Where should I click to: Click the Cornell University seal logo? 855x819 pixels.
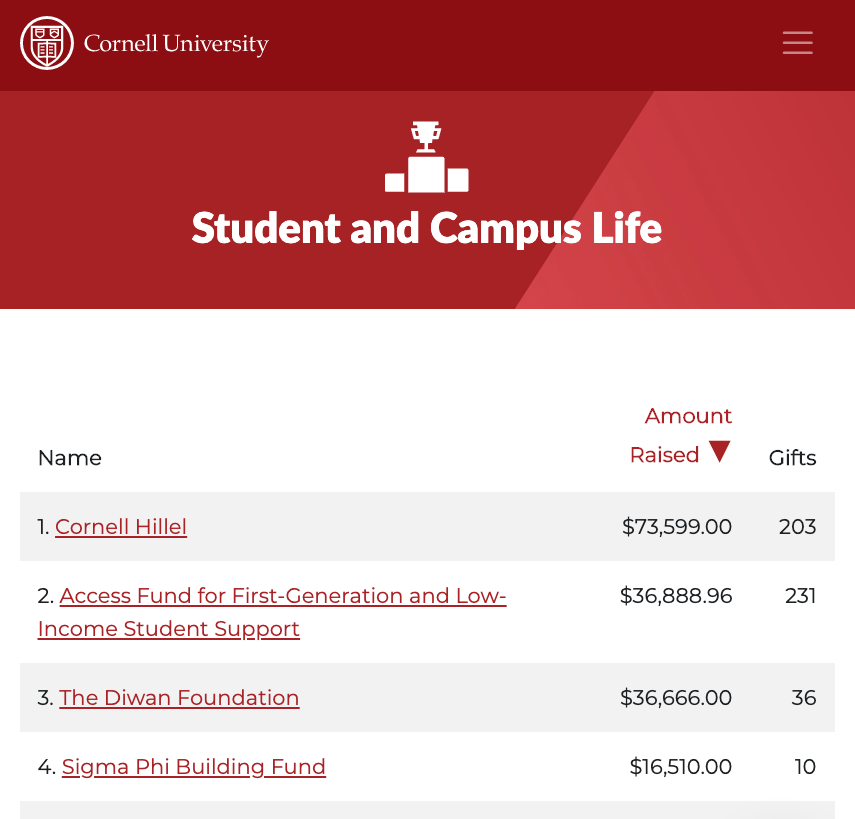[47, 43]
